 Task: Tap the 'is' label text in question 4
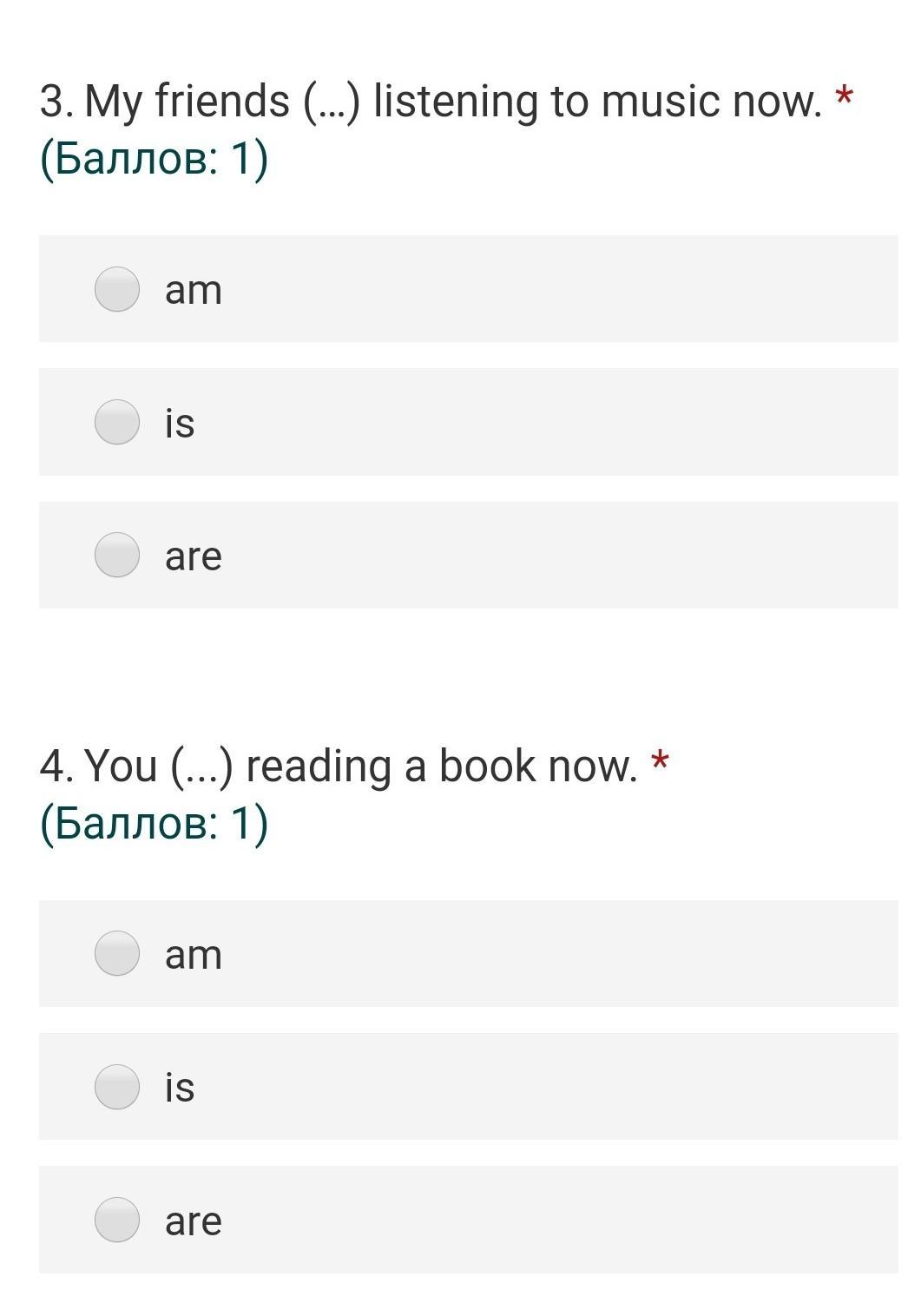180,1088
